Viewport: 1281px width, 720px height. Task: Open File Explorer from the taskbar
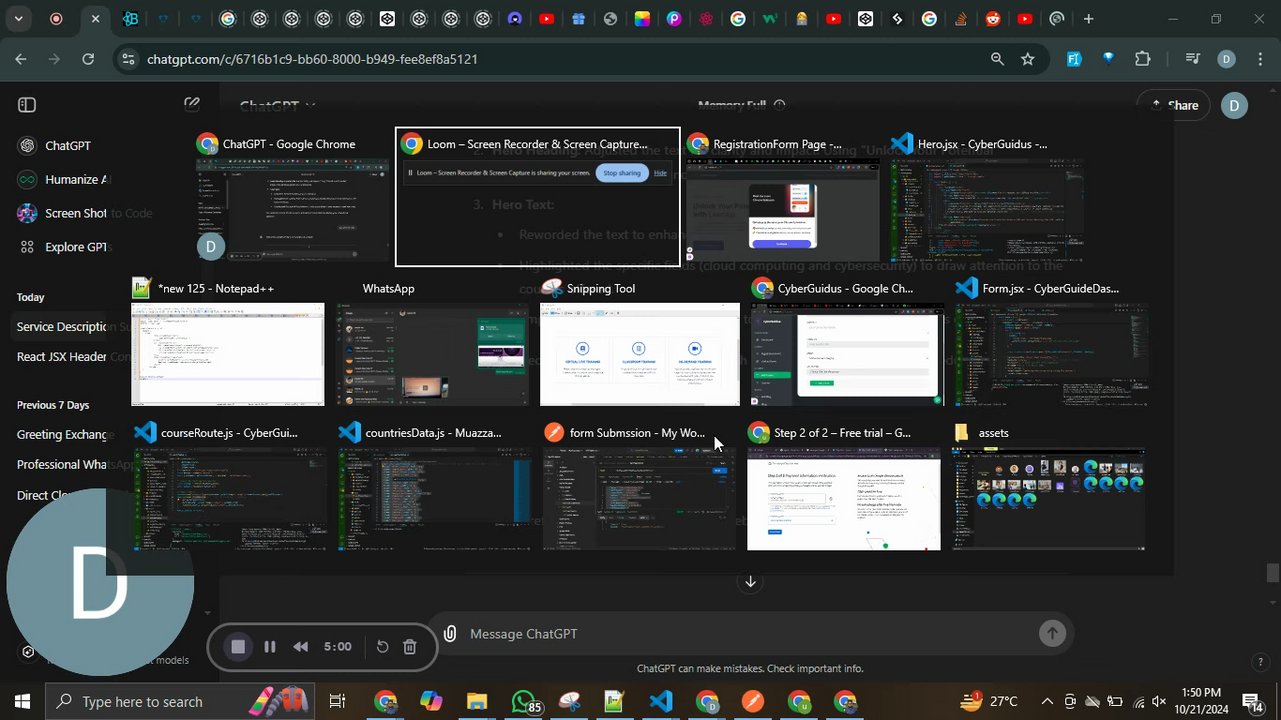pos(476,702)
